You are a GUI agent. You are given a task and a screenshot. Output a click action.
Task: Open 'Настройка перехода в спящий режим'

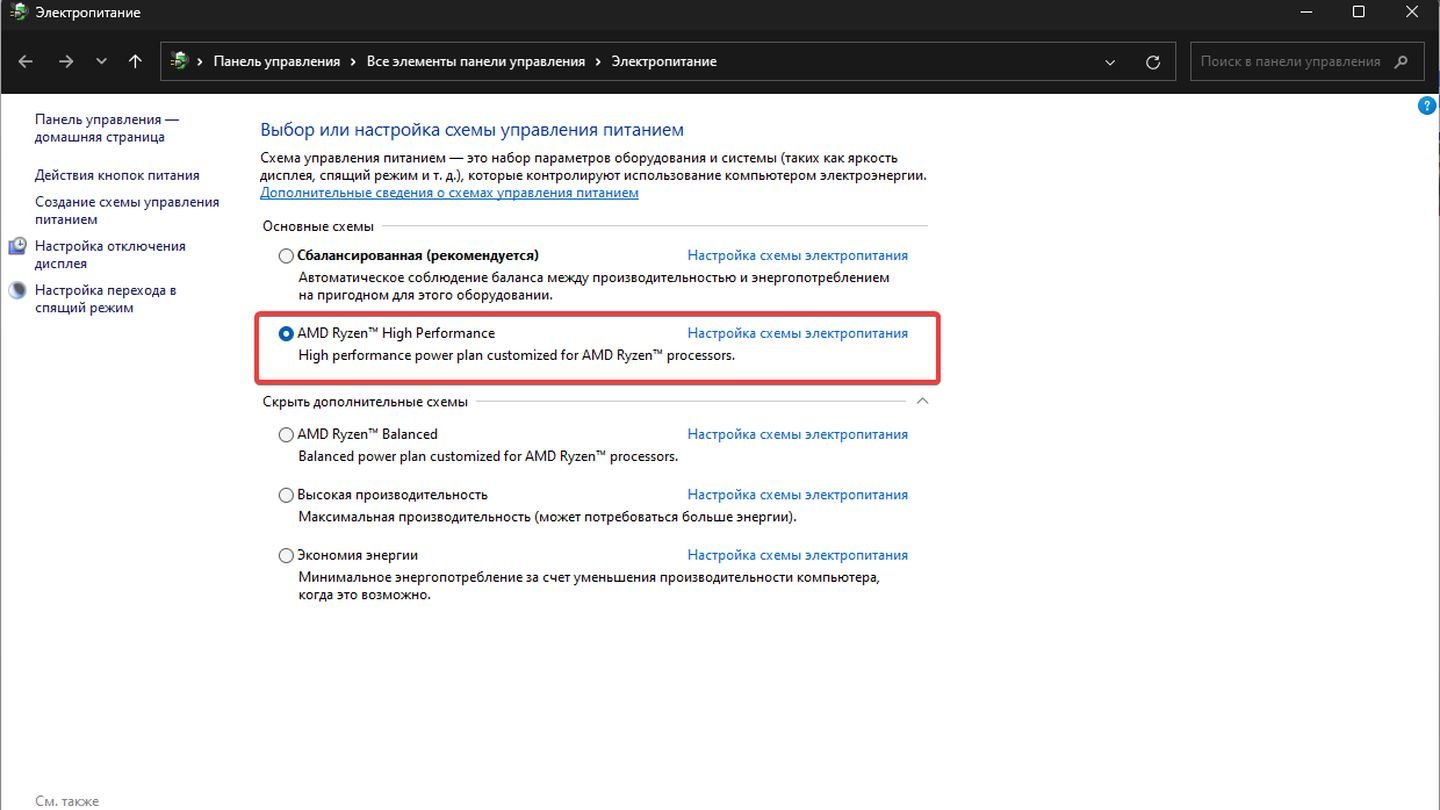(105, 298)
